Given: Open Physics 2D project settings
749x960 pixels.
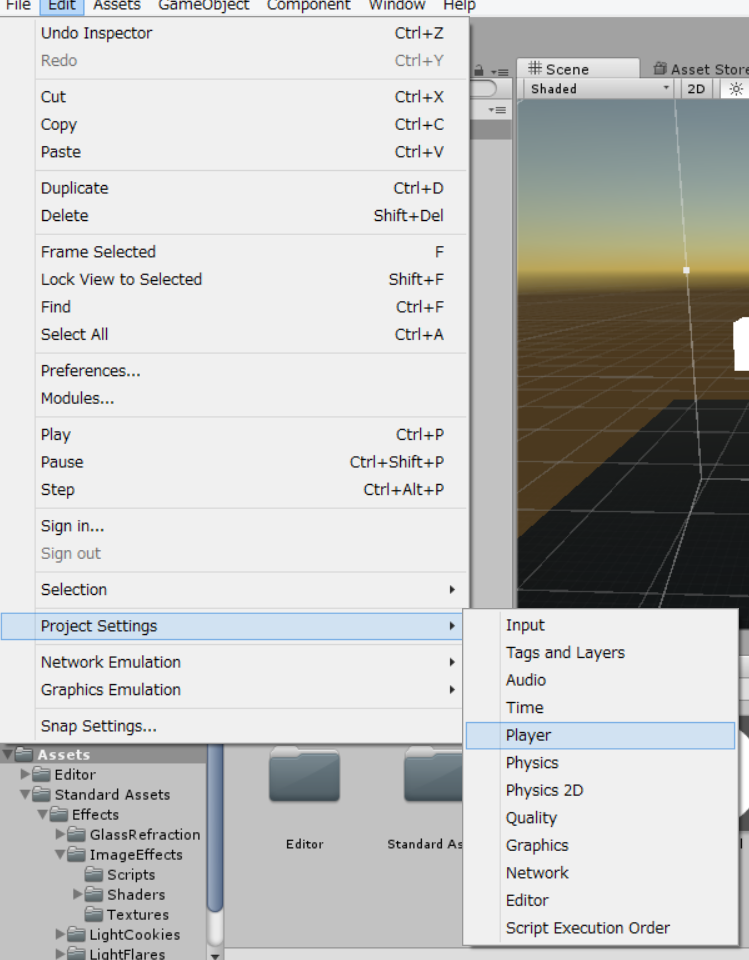Looking at the screenshot, I should (x=600, y=790).
